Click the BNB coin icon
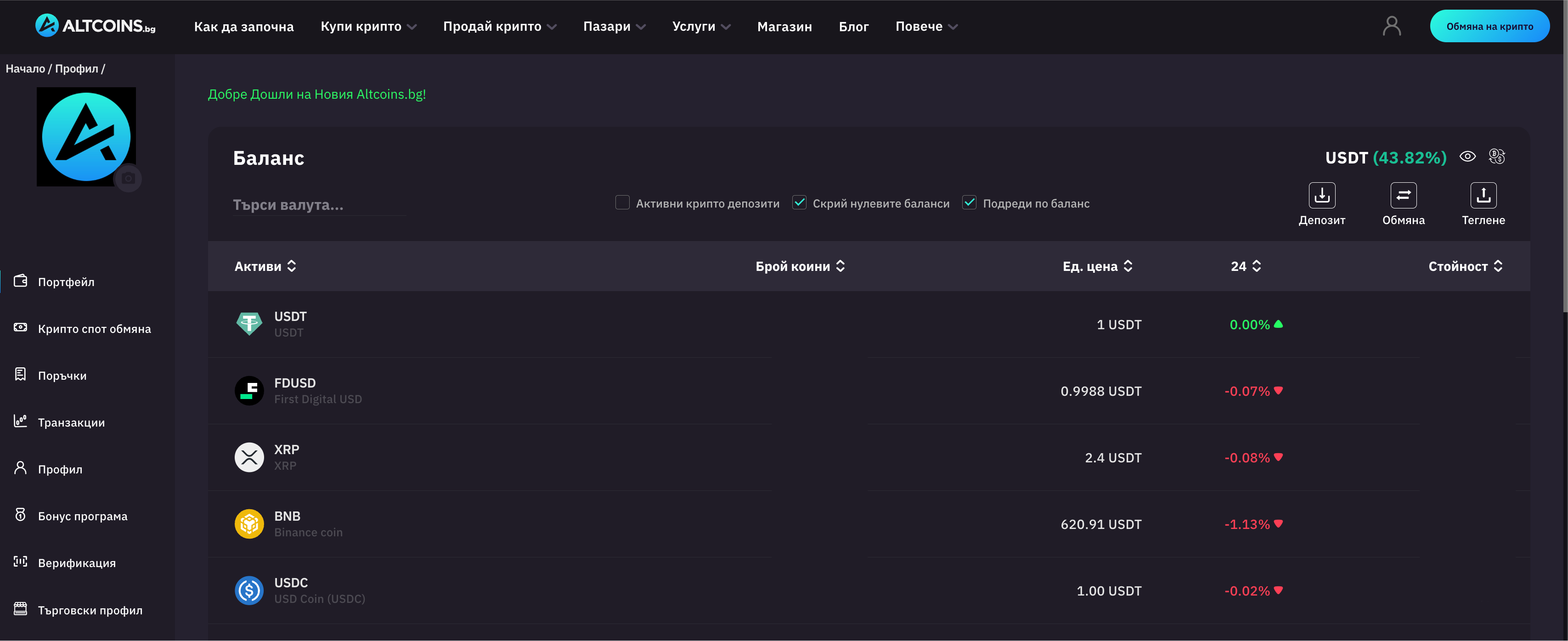 [249, 523]
